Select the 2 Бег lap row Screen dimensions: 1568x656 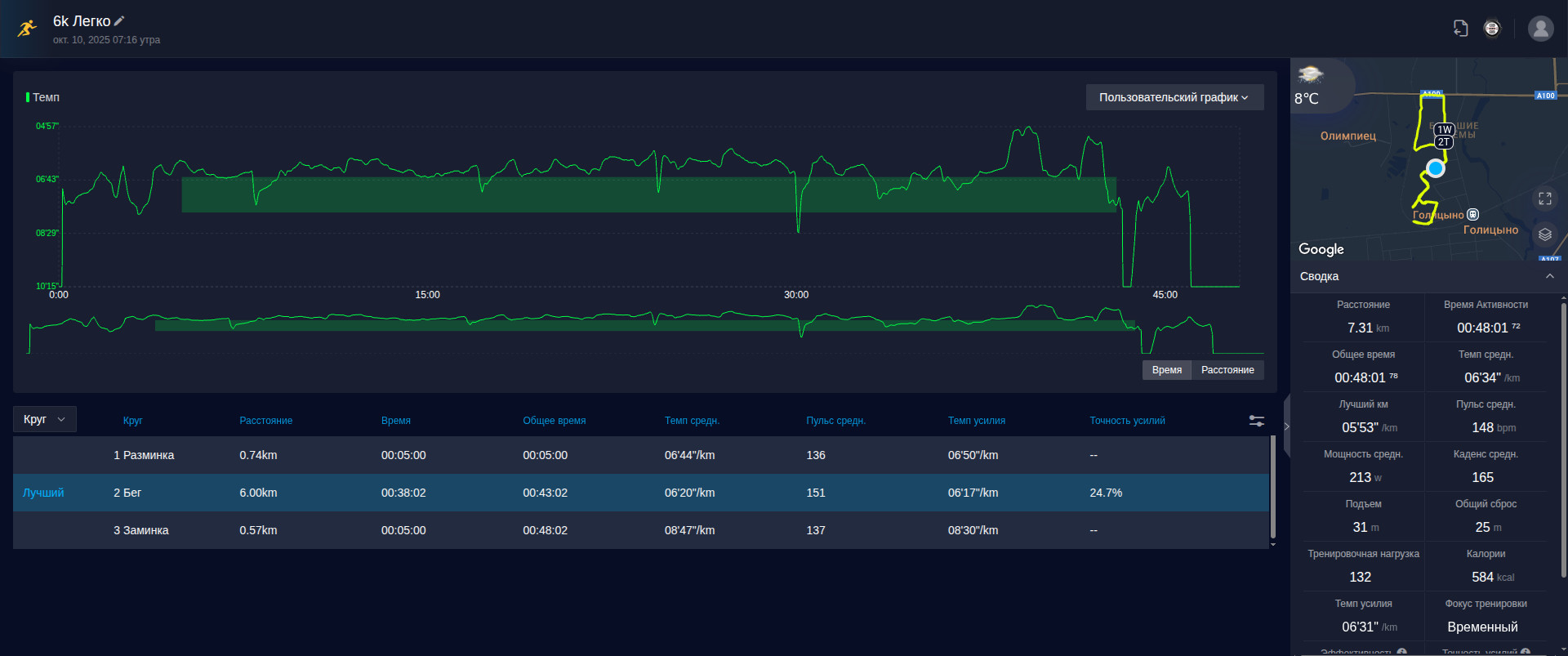(641, 493)
